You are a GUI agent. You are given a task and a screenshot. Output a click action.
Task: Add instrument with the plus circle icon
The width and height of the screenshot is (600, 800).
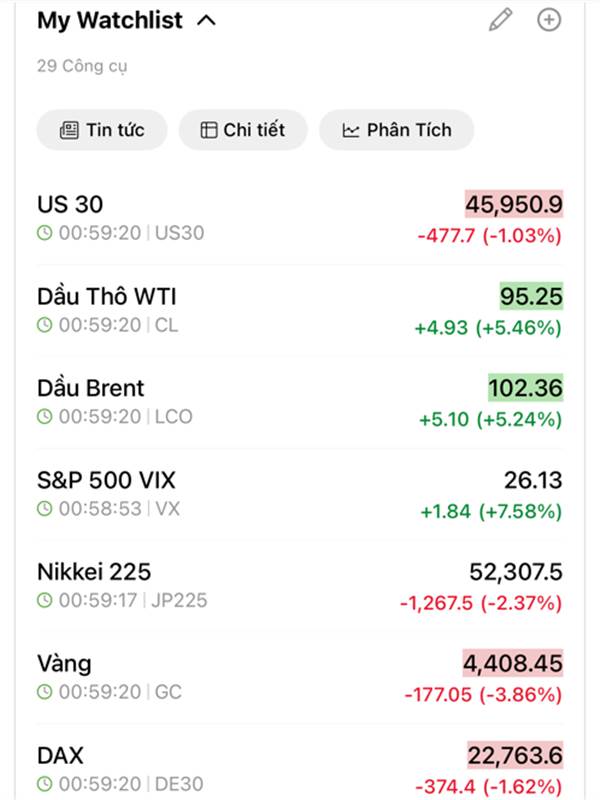[549, 20]
